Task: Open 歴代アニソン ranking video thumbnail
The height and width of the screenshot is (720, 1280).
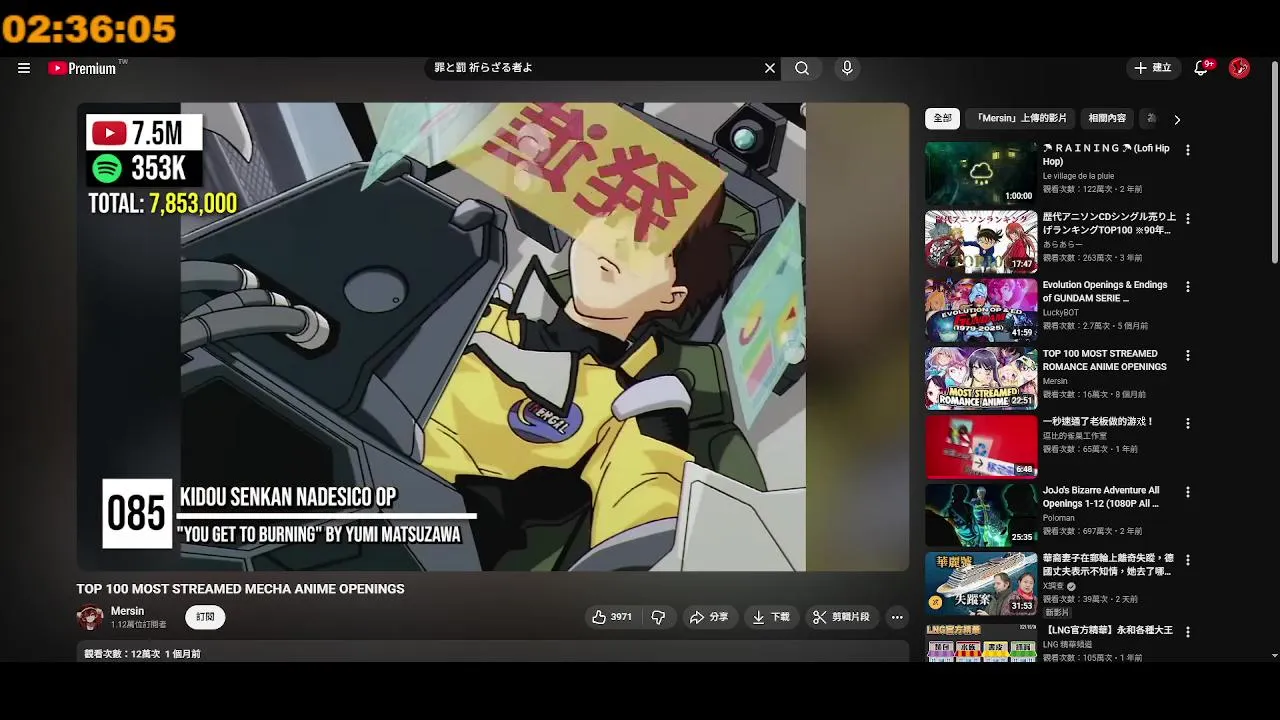Action: (981, 242)
